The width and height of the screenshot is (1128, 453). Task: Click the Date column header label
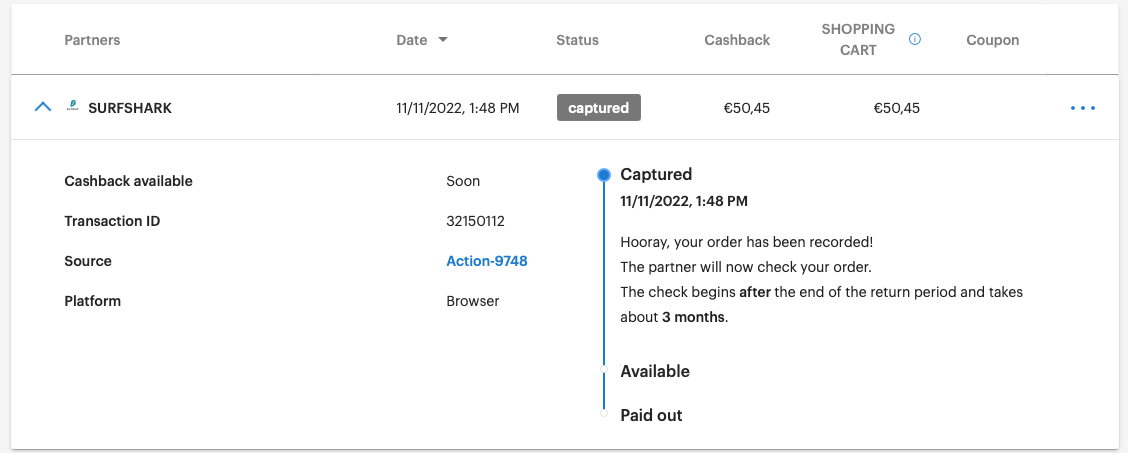tap(411, 40)
